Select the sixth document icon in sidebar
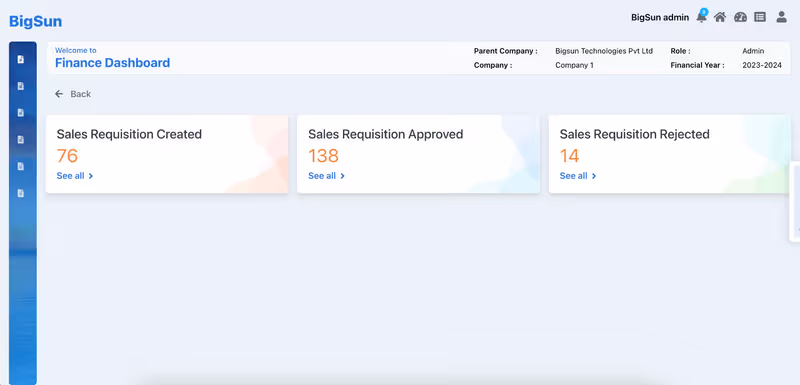 click(x=21, y=193)
